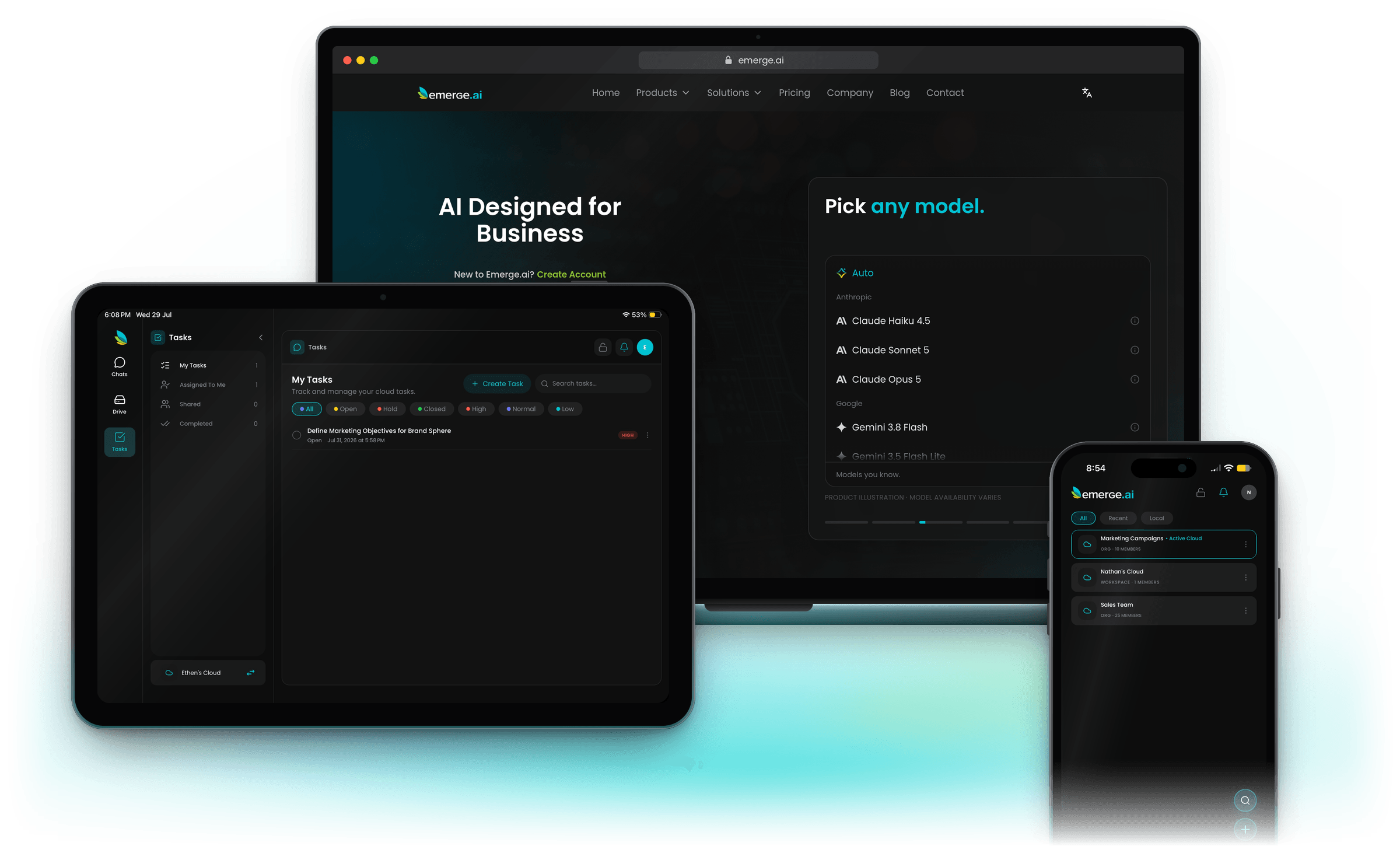
Task: Click the emerge.ai browser address bar
Action: 758,60
